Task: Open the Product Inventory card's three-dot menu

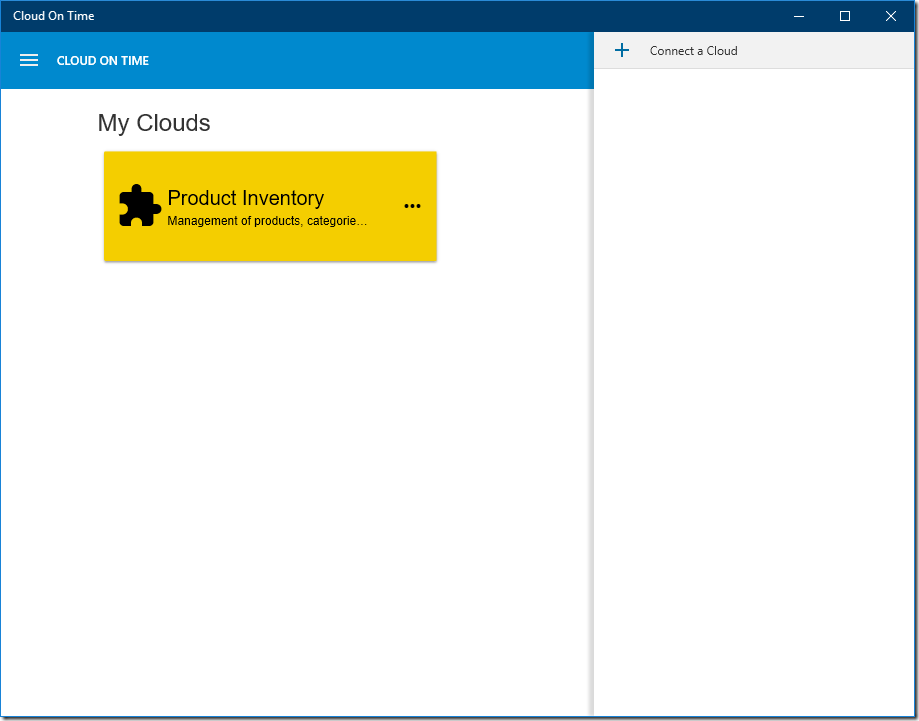Action: pos(413,206)
